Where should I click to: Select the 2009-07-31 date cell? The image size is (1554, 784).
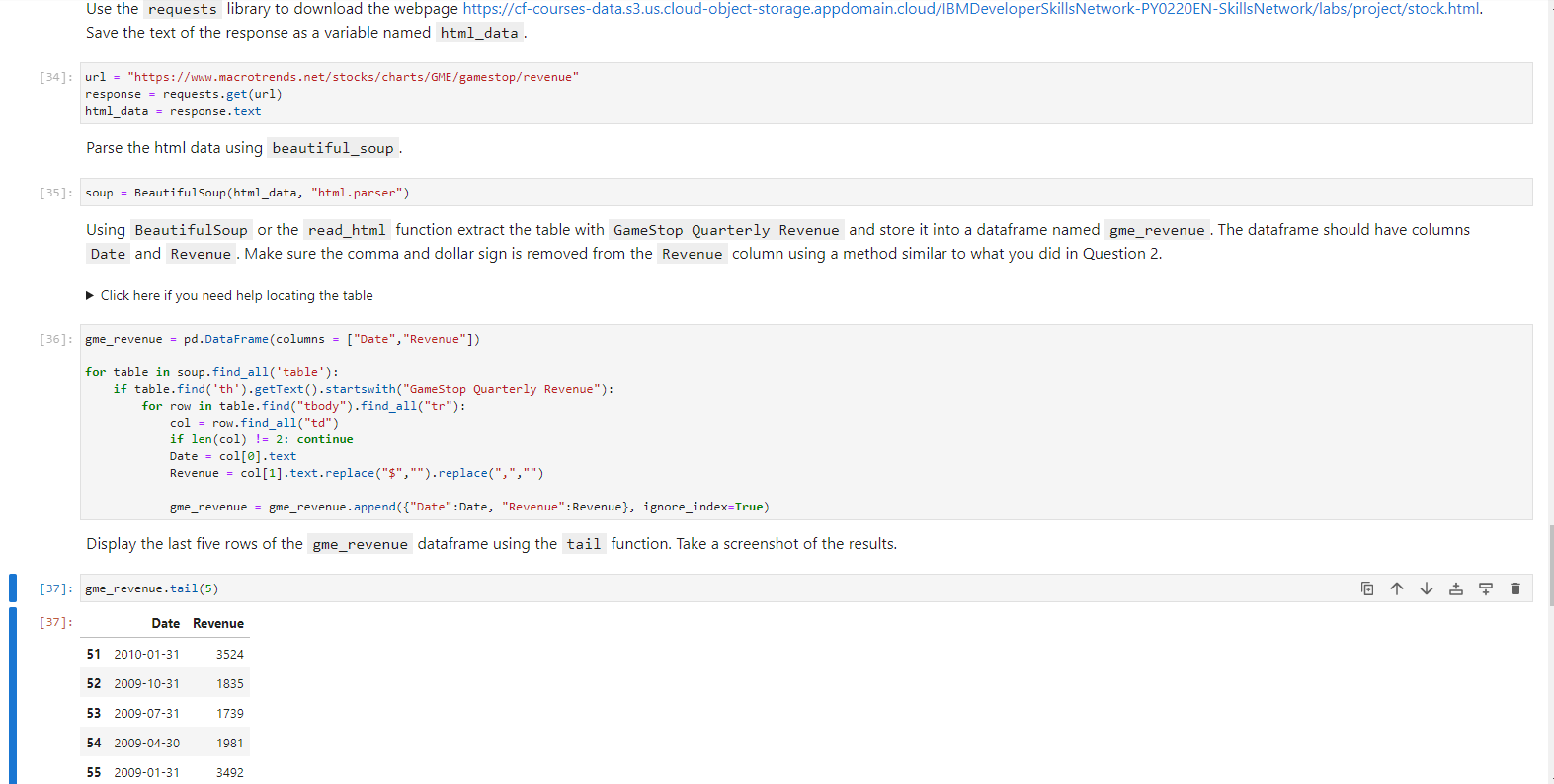[147, 713]
